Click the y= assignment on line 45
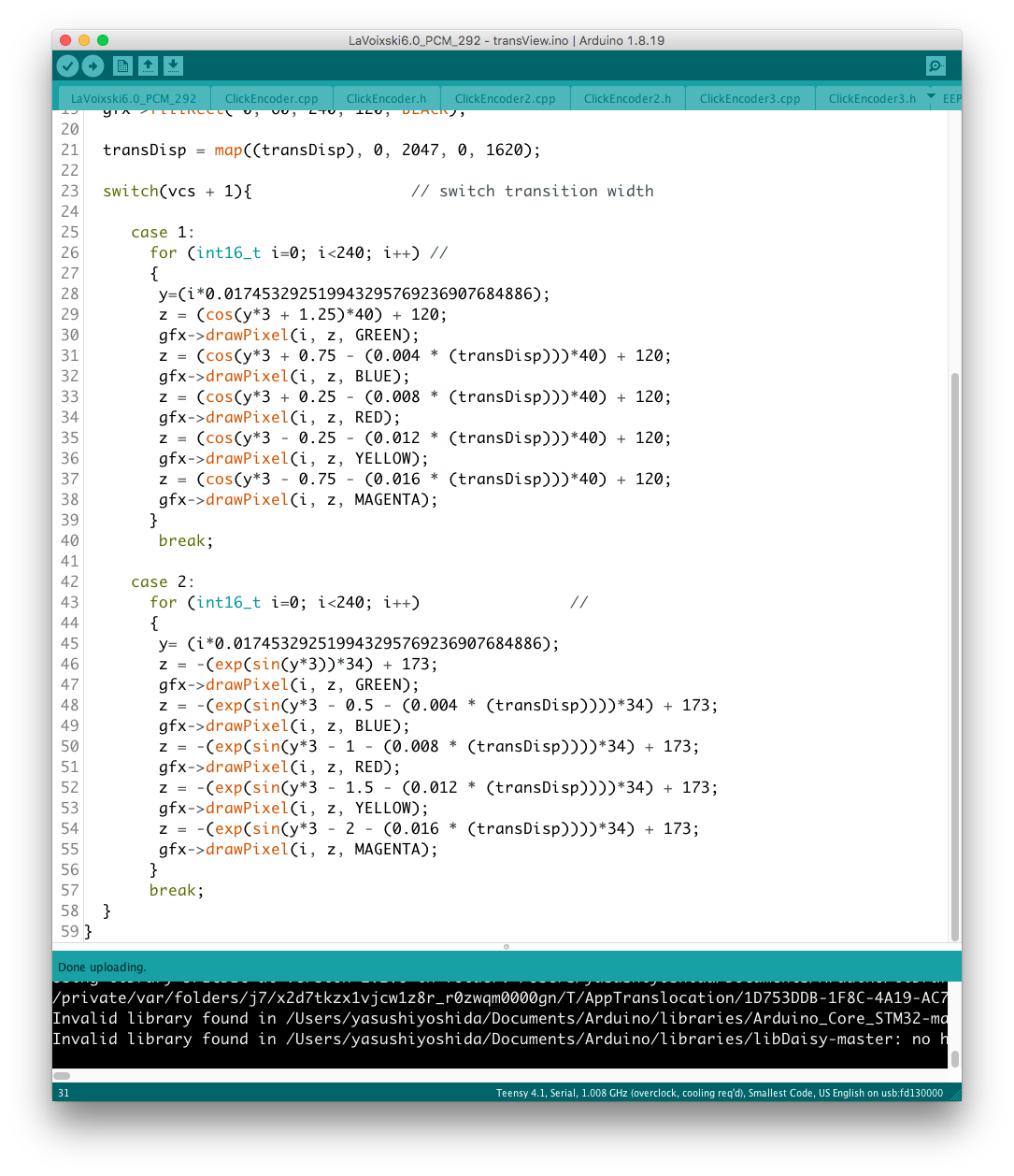 359,643
